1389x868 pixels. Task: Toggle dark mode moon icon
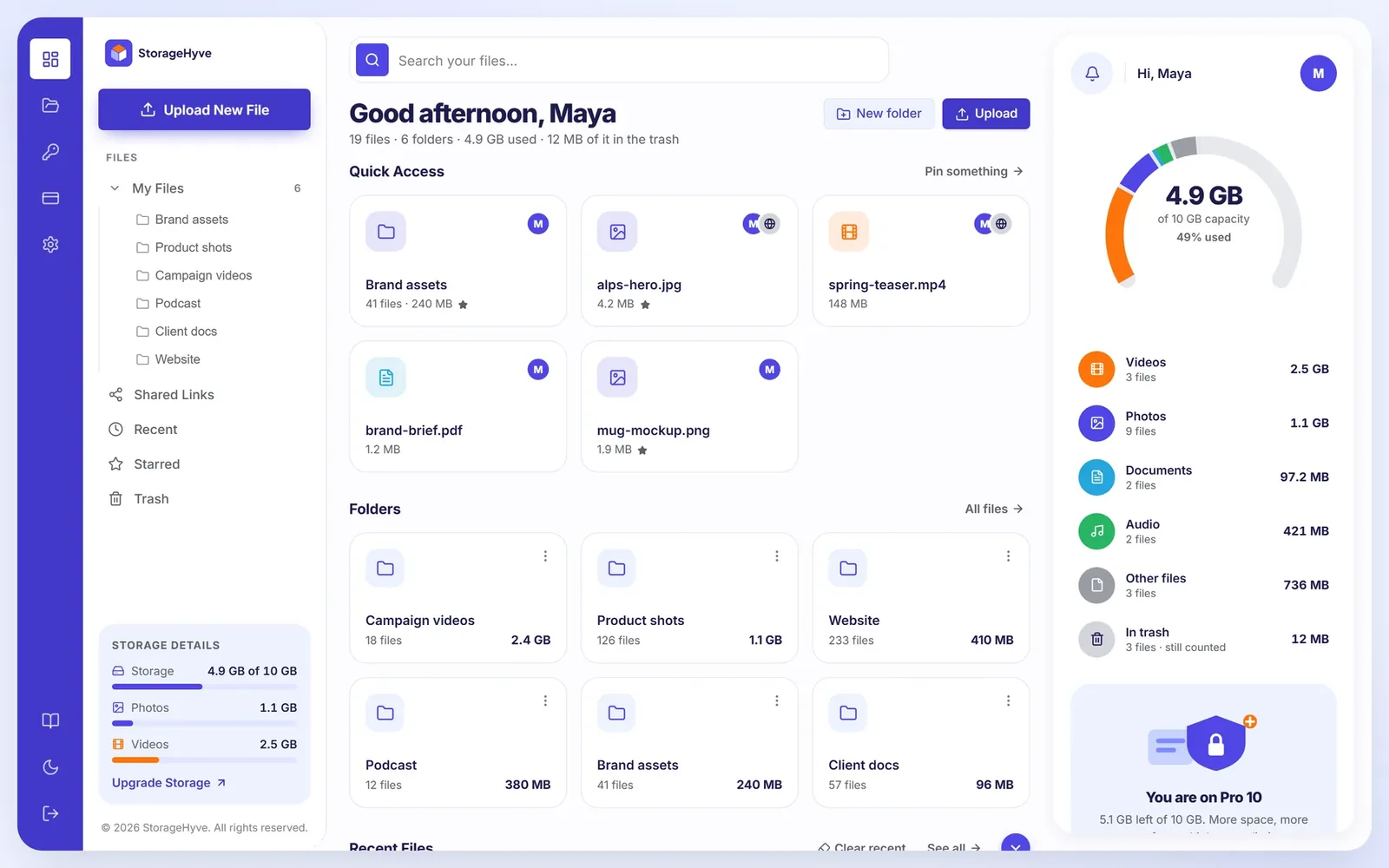pyautogui.click(x=50, y=767)
